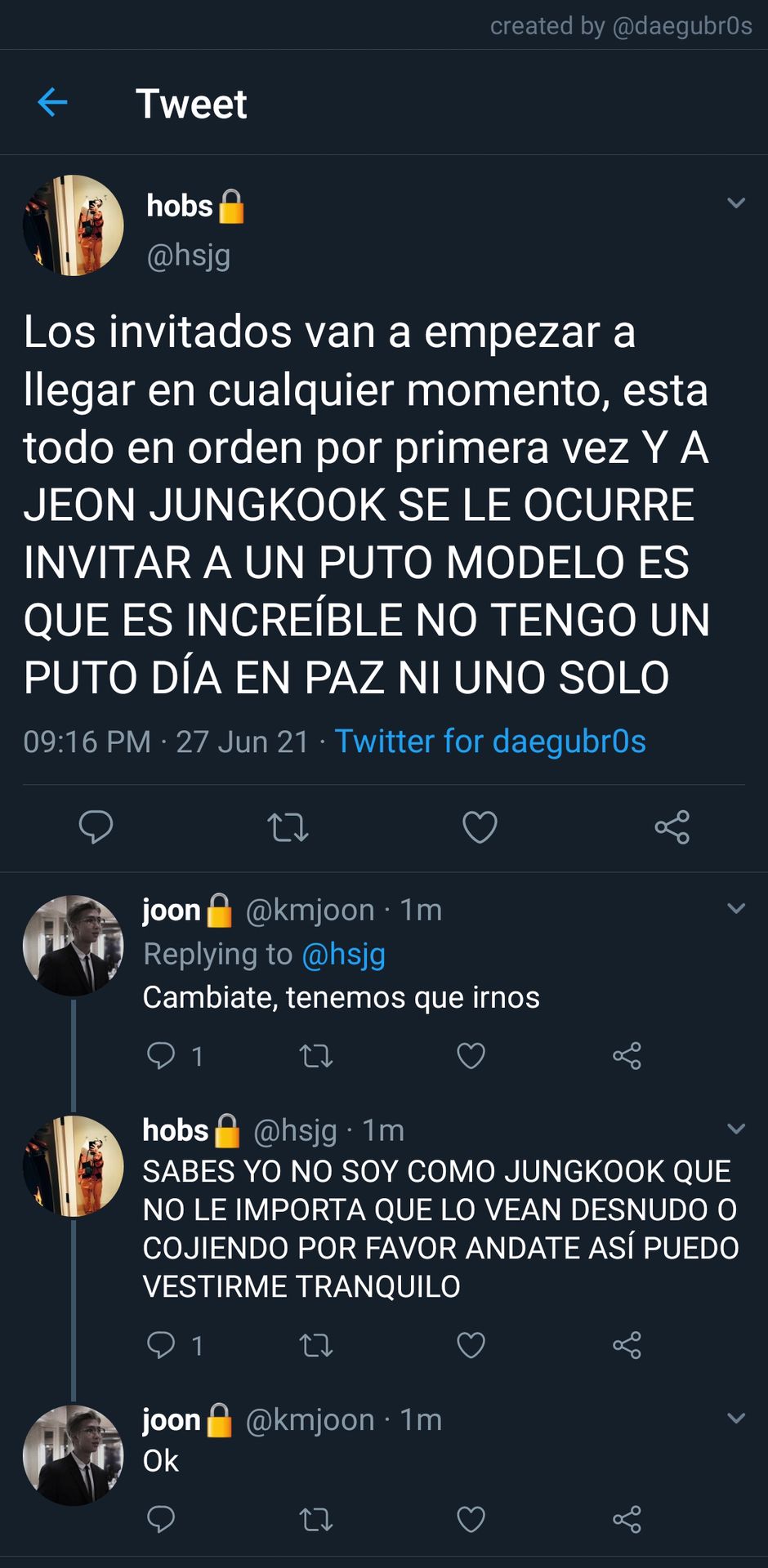Screen dimensions: 768x1568
Task: Reply to joon's 'Cambiate, tenemos que irnos' tweet
Action: 161,1055
